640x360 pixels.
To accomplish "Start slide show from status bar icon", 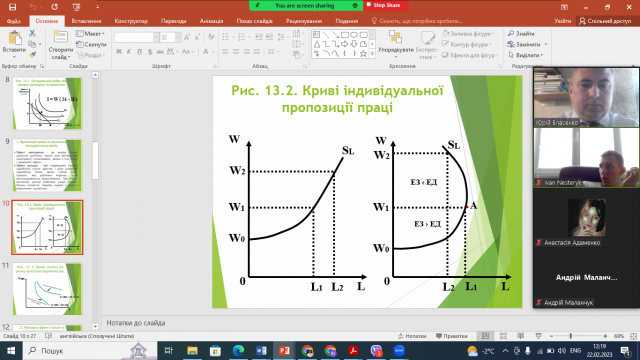I will 538,336.
